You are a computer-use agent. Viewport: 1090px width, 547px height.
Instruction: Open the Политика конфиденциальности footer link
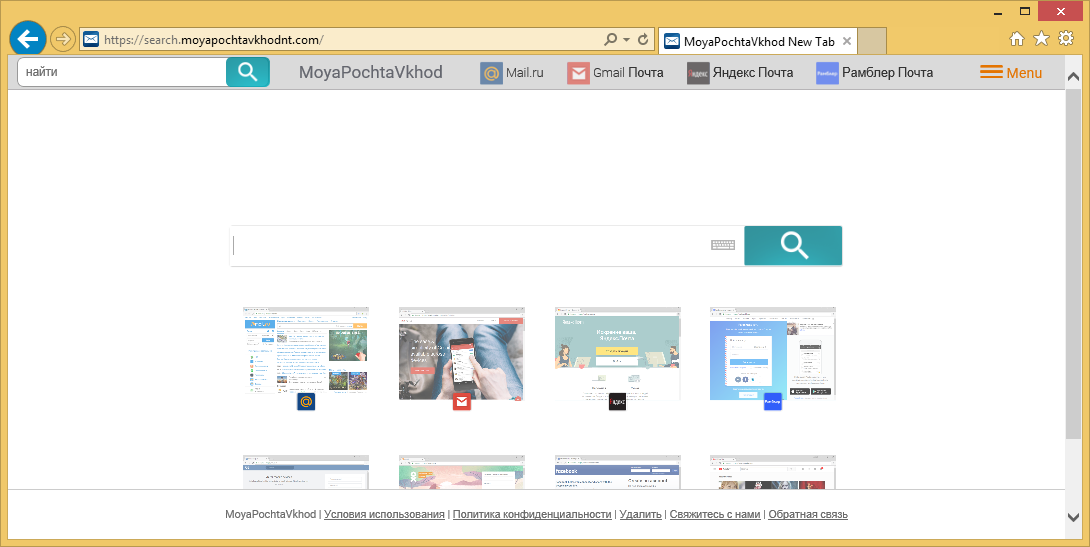[x=532, y=514]
